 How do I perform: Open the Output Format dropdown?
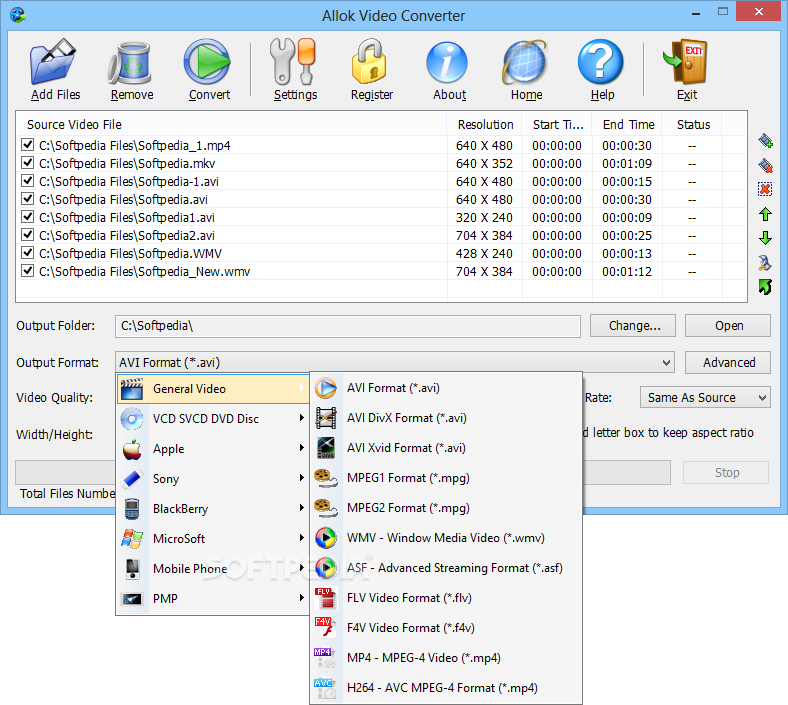[395, 362]
